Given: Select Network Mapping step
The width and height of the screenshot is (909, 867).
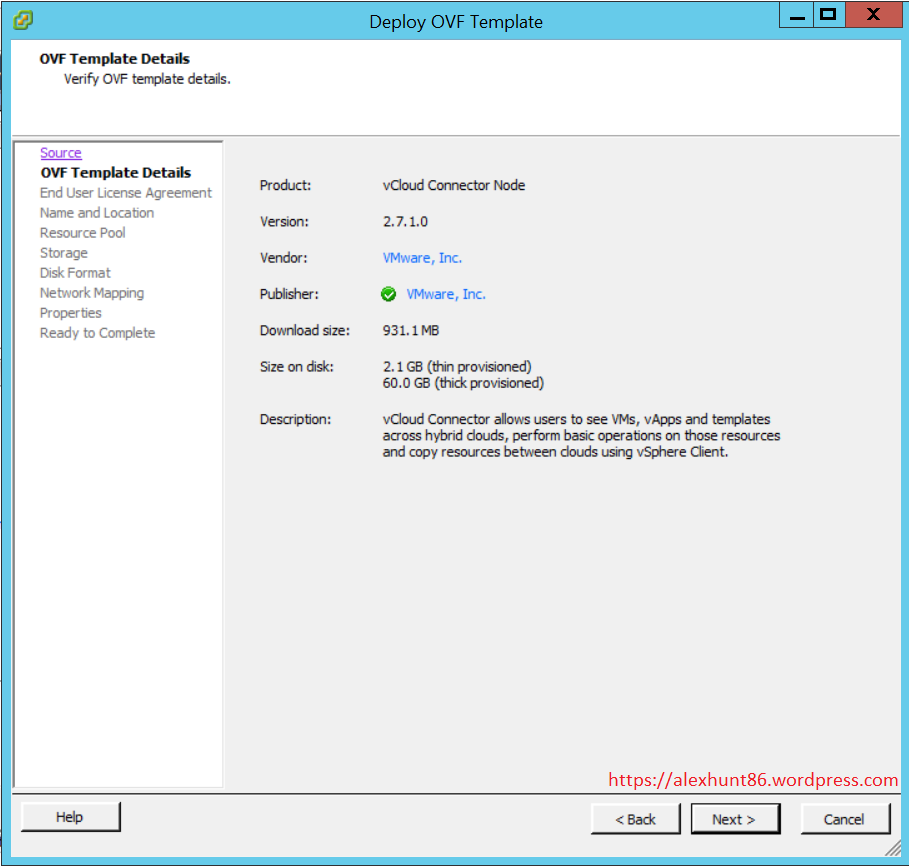Looking at the screenshot, I should (92, 293).
